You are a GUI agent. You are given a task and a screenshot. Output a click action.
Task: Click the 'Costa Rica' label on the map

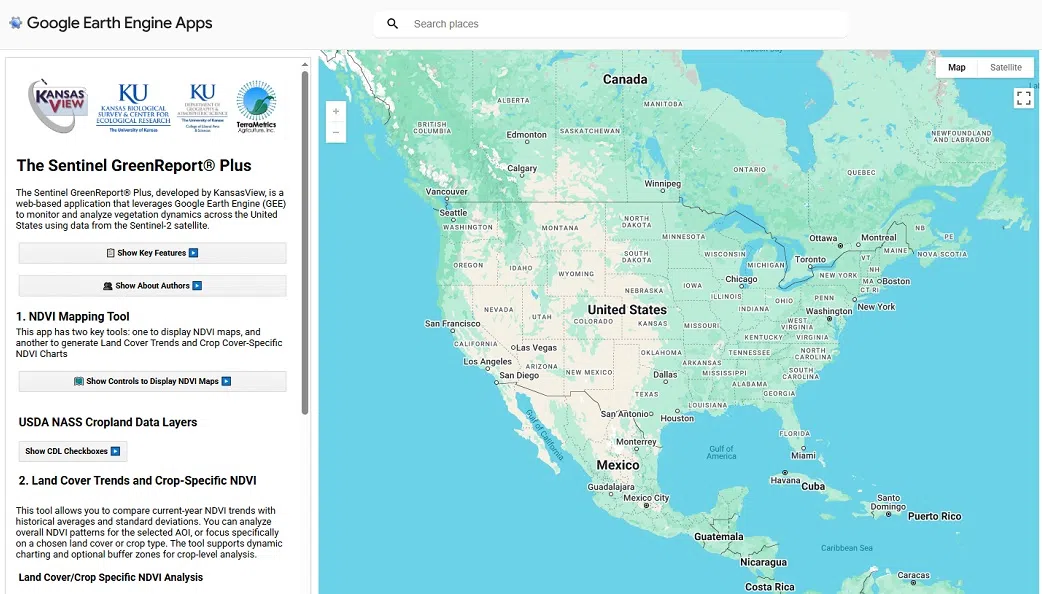pyautogui.click(x=770, y=587)
